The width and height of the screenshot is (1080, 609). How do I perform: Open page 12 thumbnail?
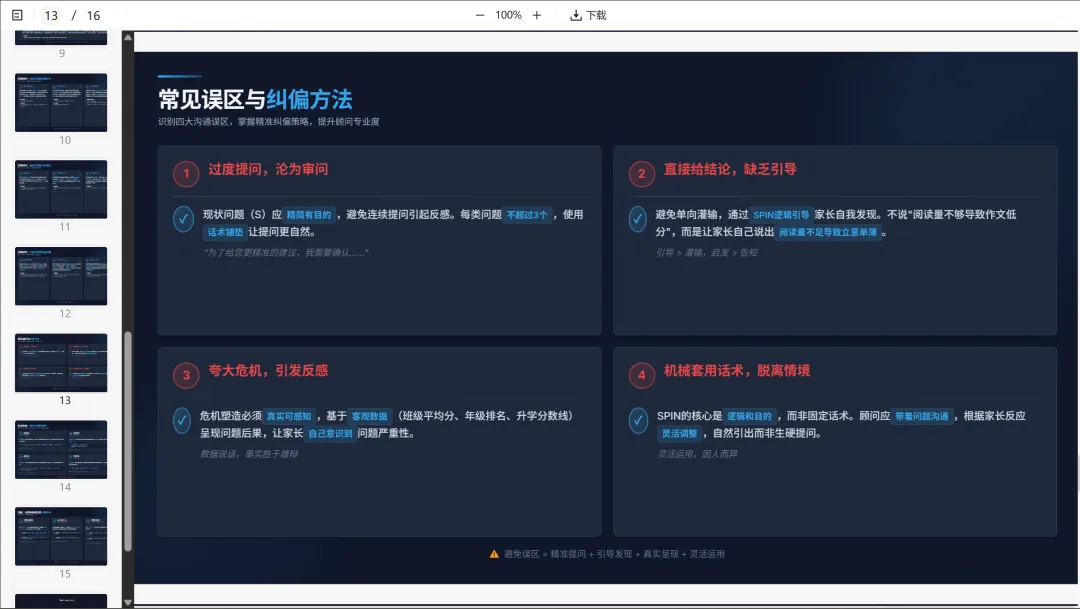tap(61, 276)
